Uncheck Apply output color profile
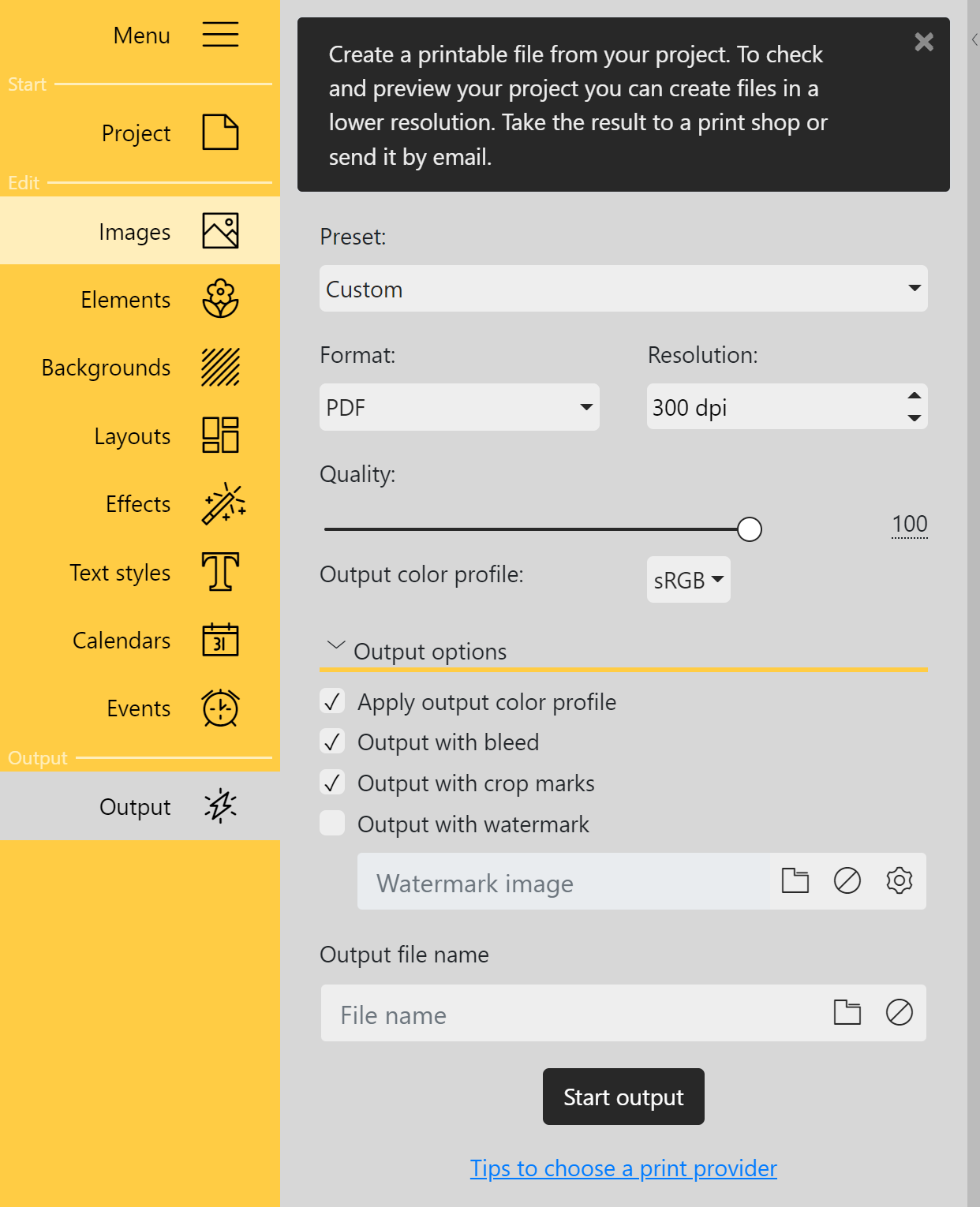 click(332, 701)
